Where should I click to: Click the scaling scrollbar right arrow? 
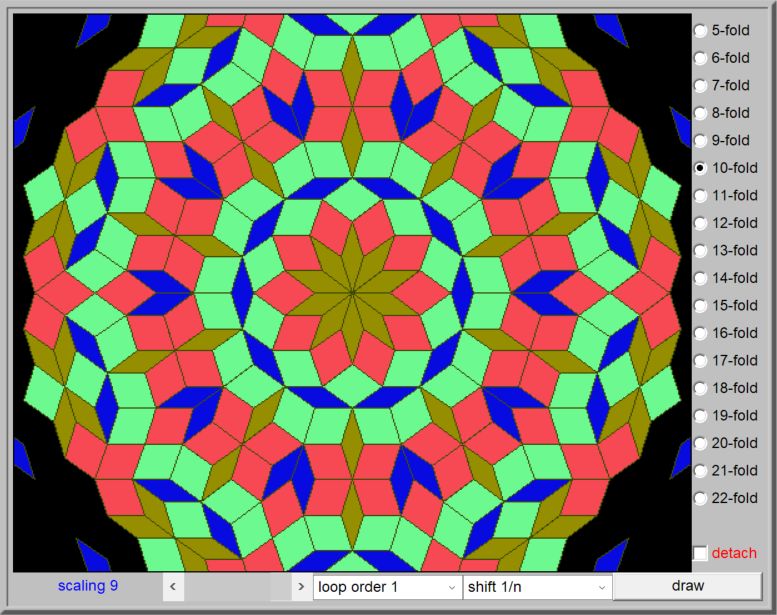[x=301, y=587]
